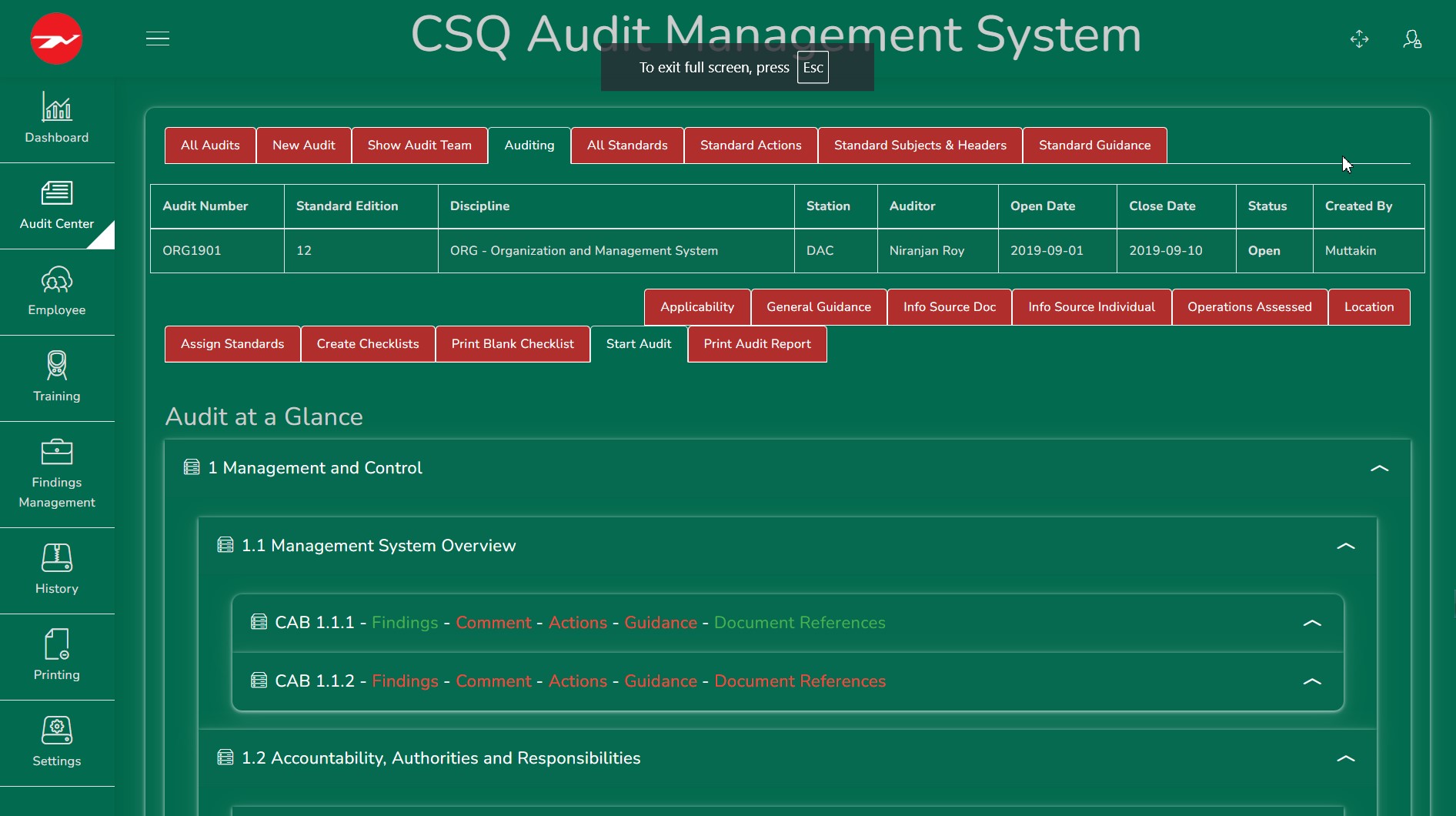
Task: Open the Standard Actions tab
Action: click(x=751, y=145)
